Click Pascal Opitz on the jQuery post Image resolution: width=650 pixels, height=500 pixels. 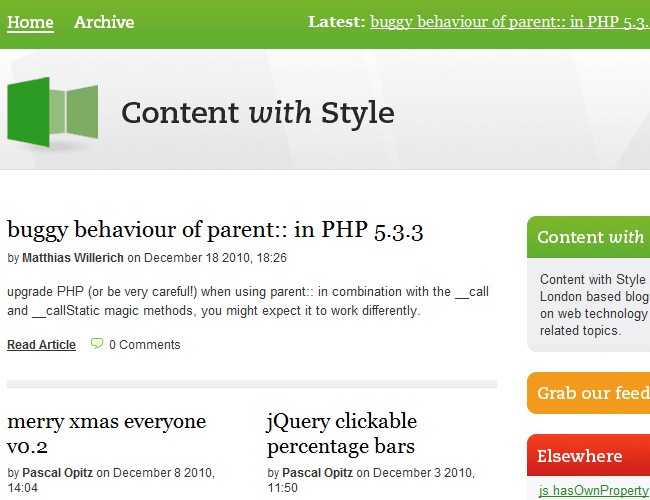(318, 473)
